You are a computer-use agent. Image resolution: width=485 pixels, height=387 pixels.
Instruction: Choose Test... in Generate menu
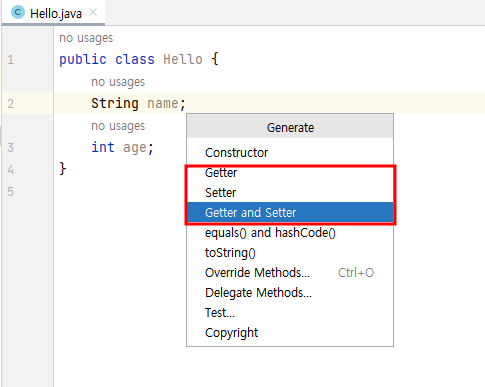[x=290, y=313]
